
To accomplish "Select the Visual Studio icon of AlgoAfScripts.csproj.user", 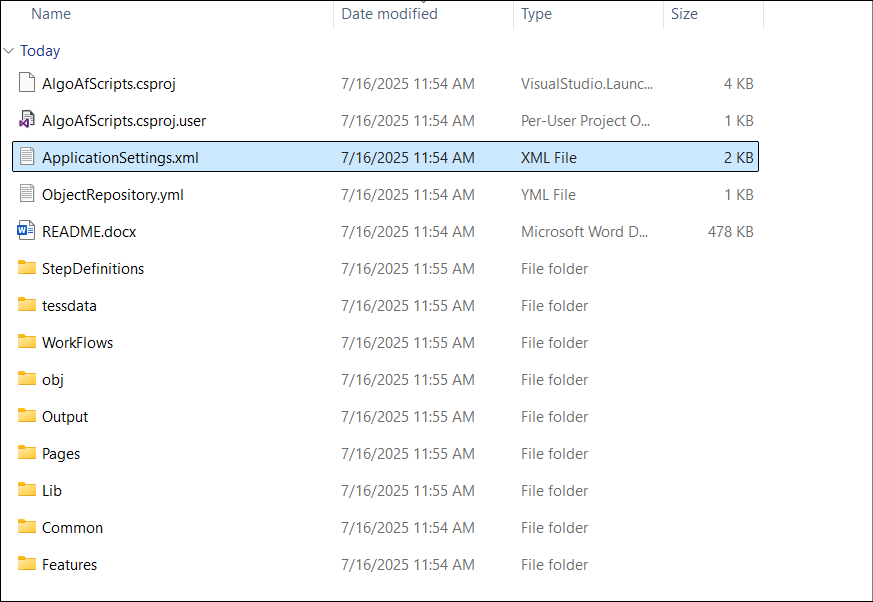I will tap(27, 120).
